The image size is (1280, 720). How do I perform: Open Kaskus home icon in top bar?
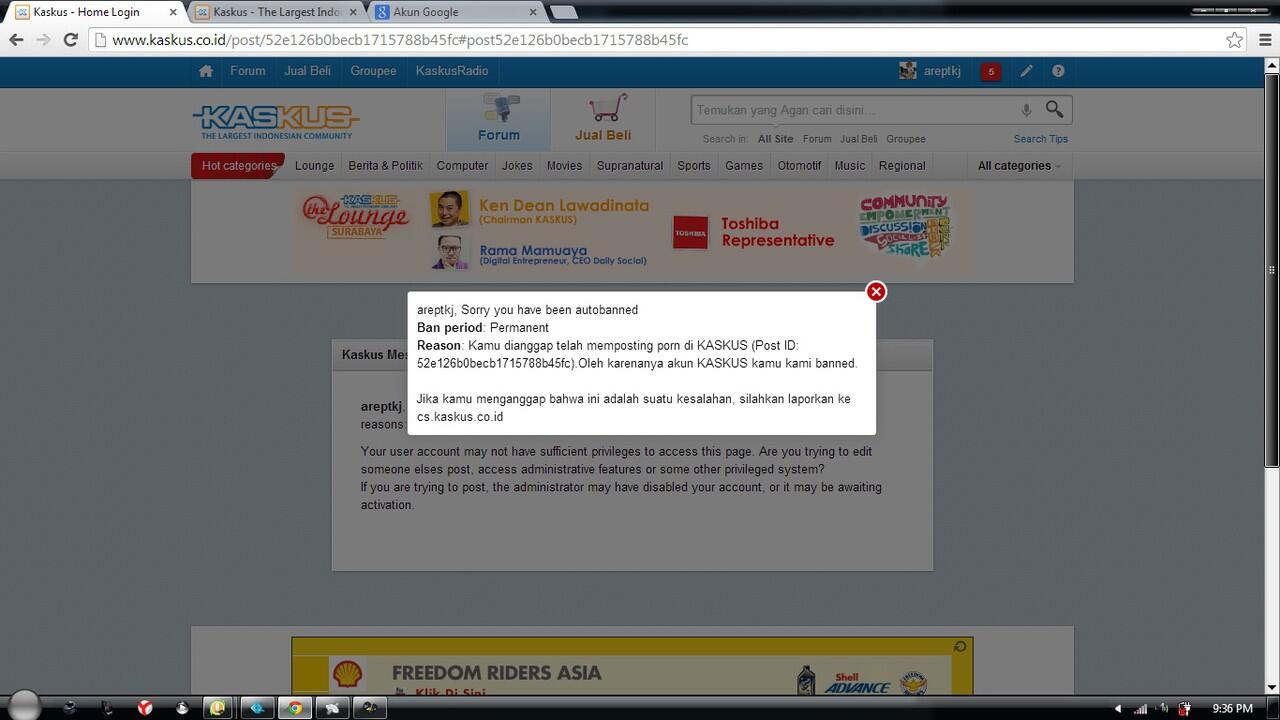point(206,71)
